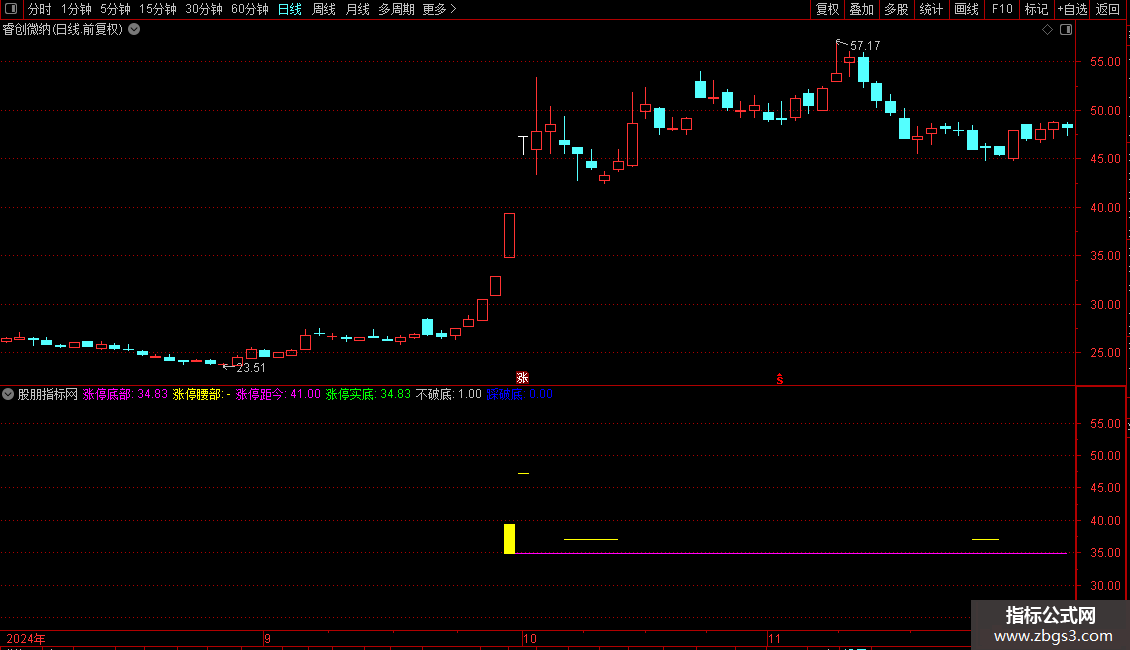Image resolution: width=1130 pixels, height=650 pixels.
Task: Select the 60分钟 period tab
Action: pyautogui.click(x=250, y=9)
